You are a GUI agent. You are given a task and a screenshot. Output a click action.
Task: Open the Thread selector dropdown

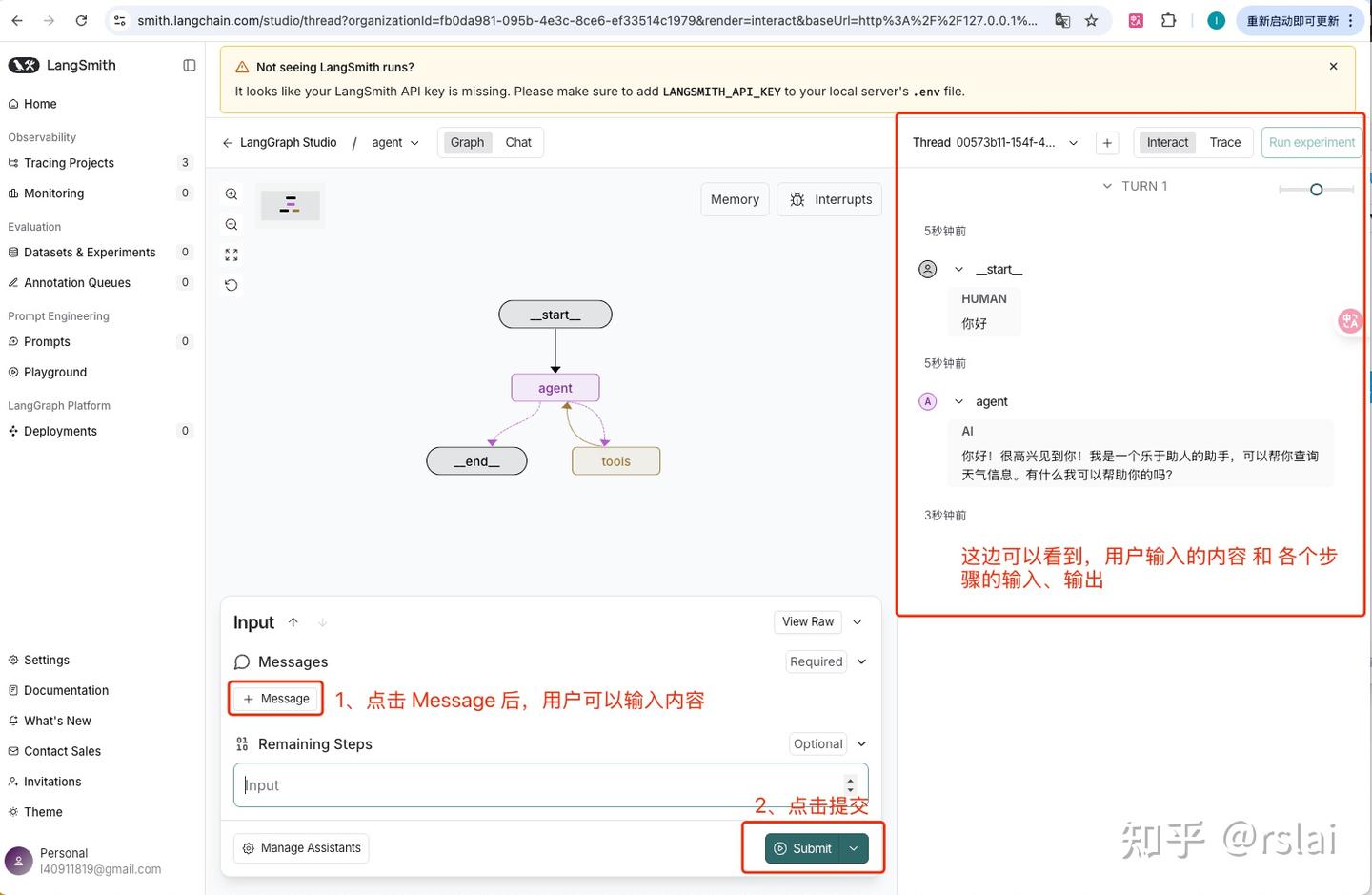pos(995,143)
